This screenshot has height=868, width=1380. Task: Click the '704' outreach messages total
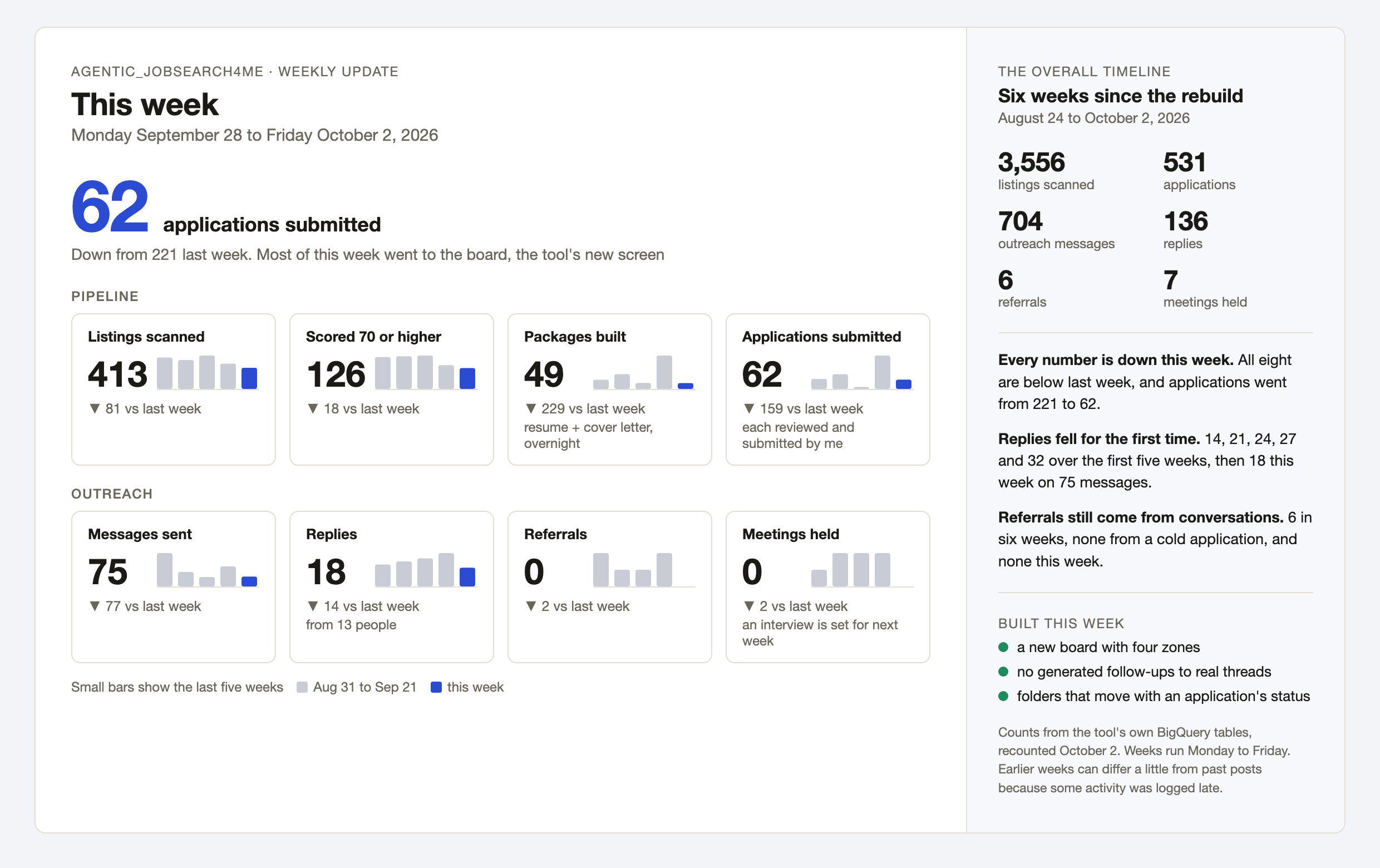pyautogui.click(x=1020, y=221)
